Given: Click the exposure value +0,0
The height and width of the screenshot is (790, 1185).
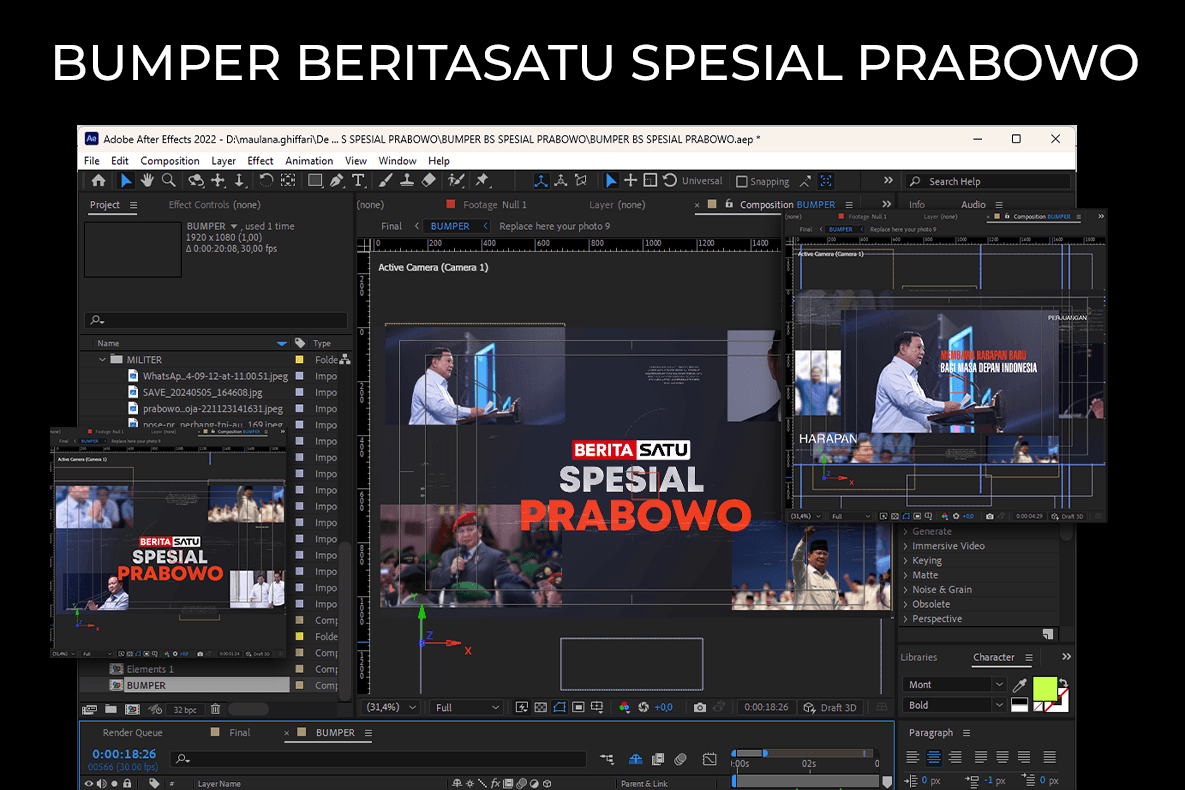Looking at the screenshot, I should click(664, 708).
